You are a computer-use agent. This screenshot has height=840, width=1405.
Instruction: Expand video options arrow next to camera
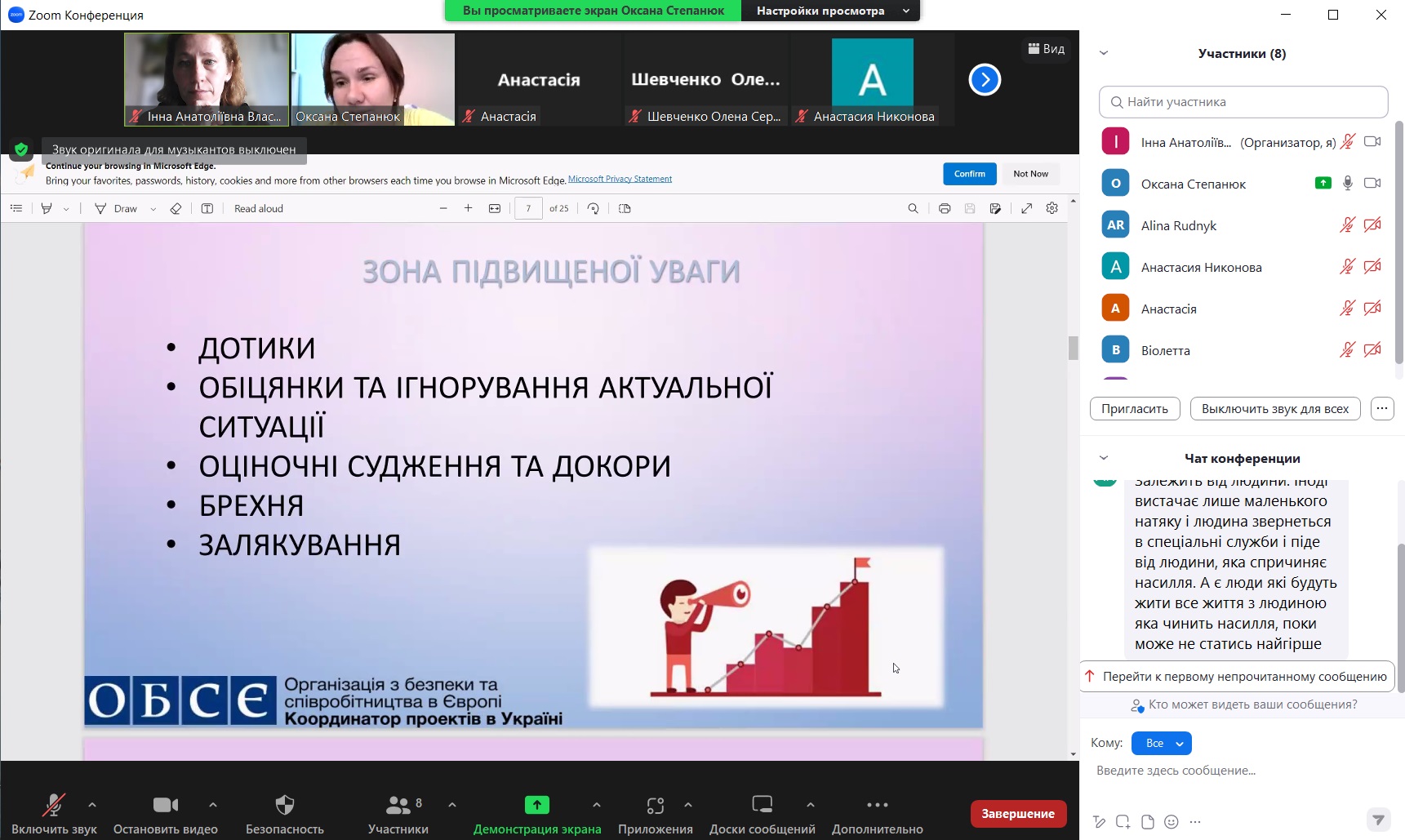point(213,805)
